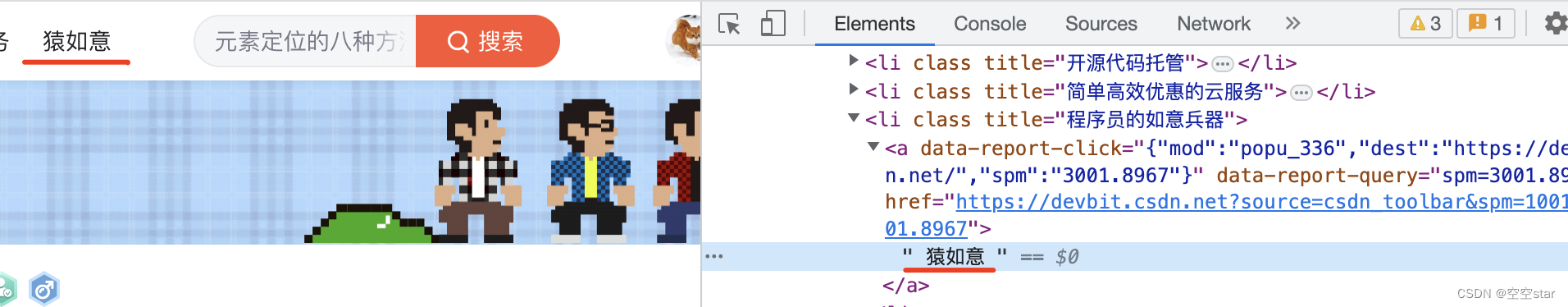
Task: Activate the inspect element picker icon
Action: 729,24
